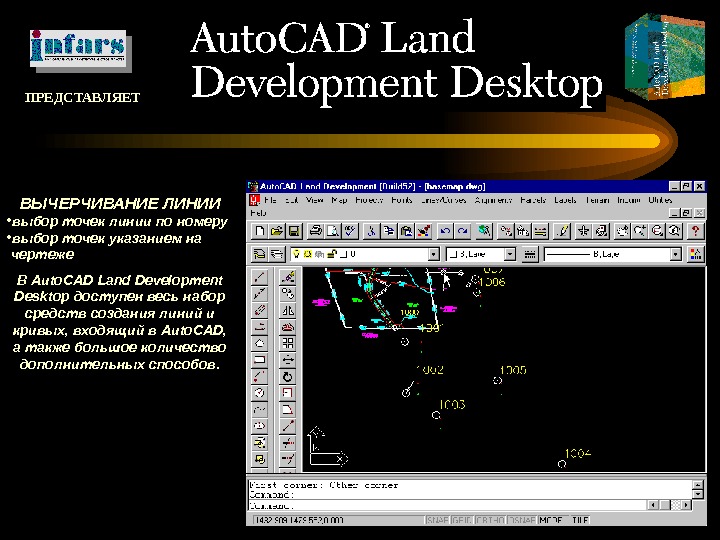Click the Redo arrow icon
Image resolution: width=720 pixels, height=540 pixels.
[x=462, y=231]
